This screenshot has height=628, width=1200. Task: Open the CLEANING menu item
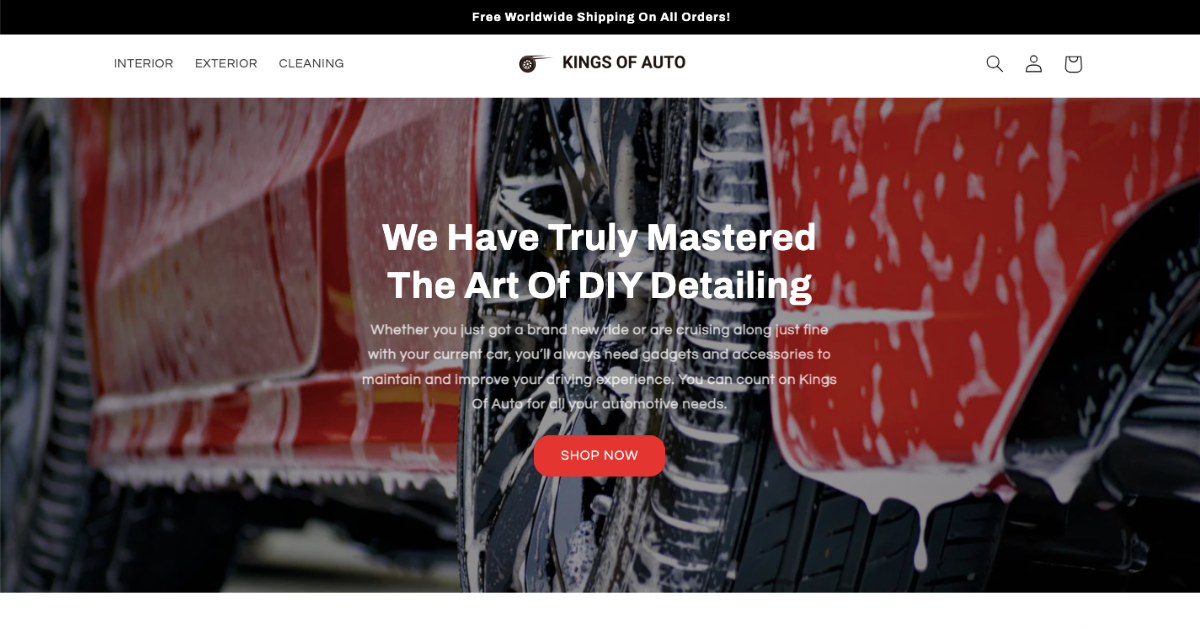[x=311, y=63]
